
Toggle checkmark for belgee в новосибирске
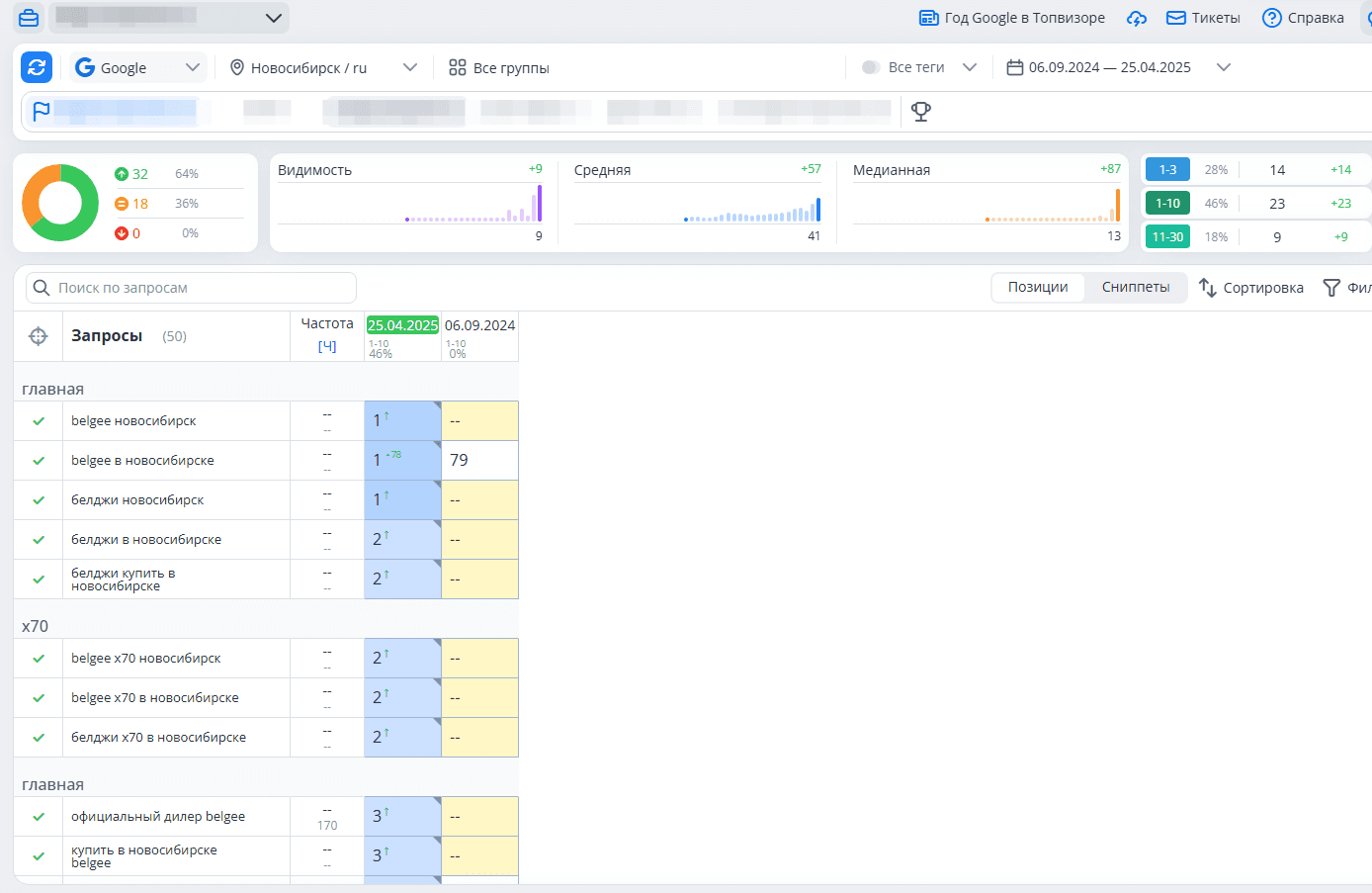pos(39,461)
